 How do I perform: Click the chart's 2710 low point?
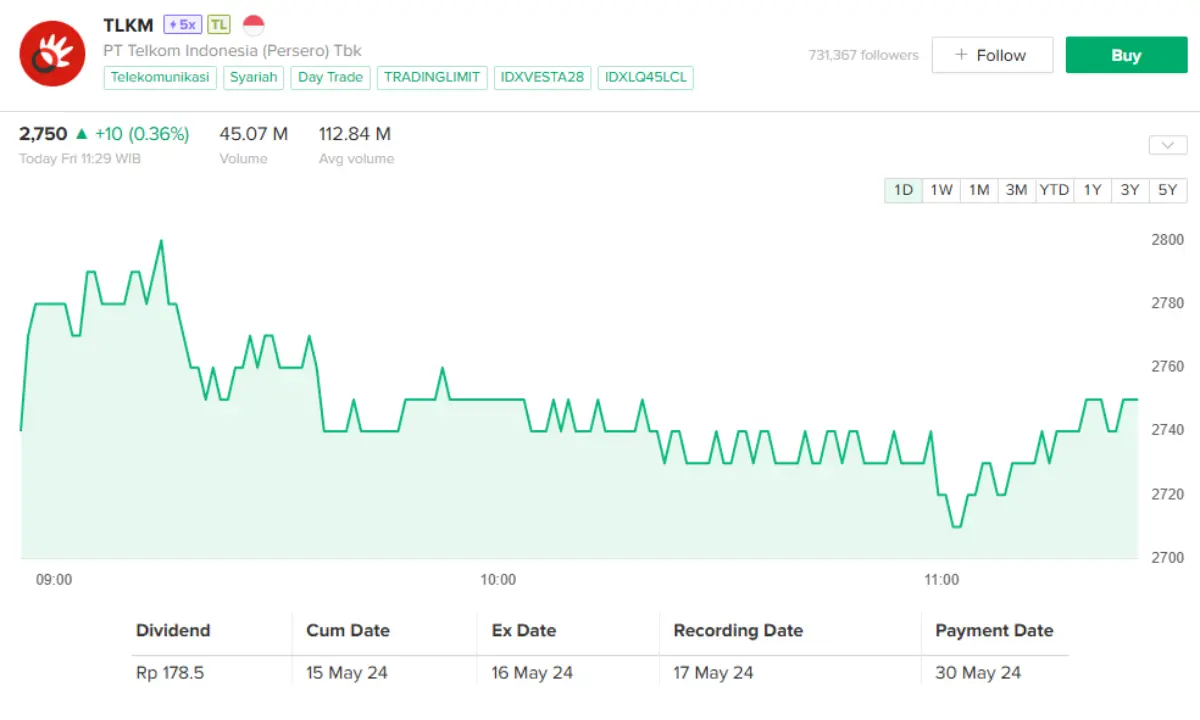pos(956,526)
